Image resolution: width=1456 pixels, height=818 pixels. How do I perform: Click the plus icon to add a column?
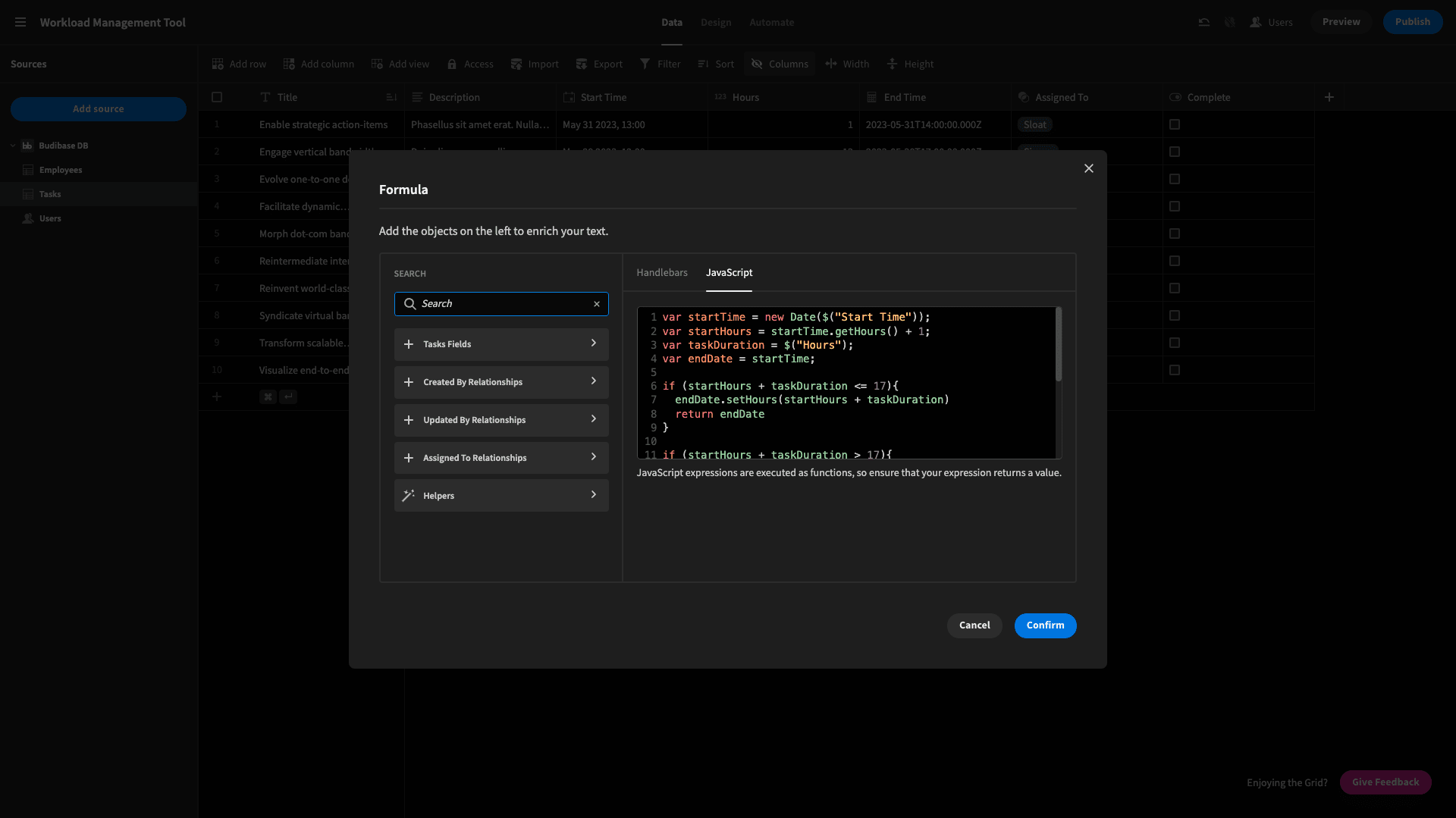click(1329, 97)
